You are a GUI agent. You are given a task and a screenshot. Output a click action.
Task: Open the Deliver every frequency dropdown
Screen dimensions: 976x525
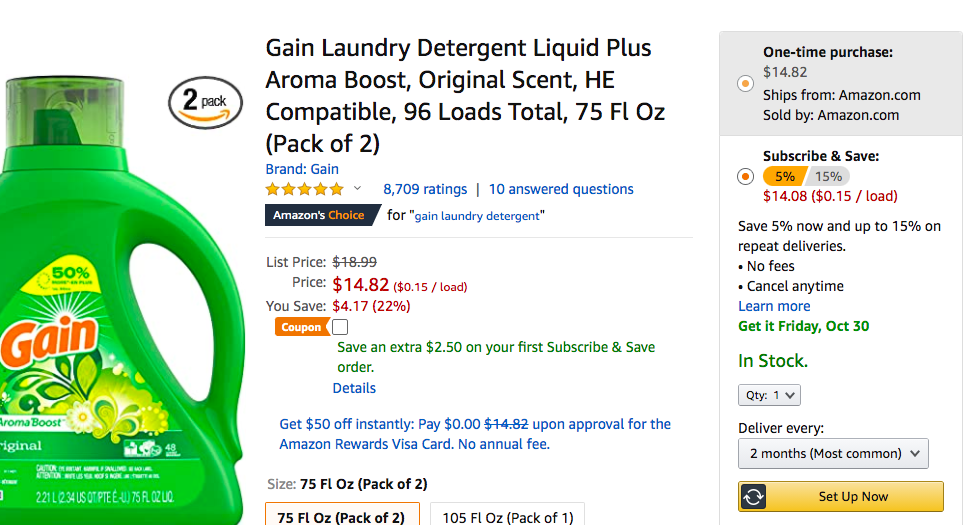tap(833, 453)
